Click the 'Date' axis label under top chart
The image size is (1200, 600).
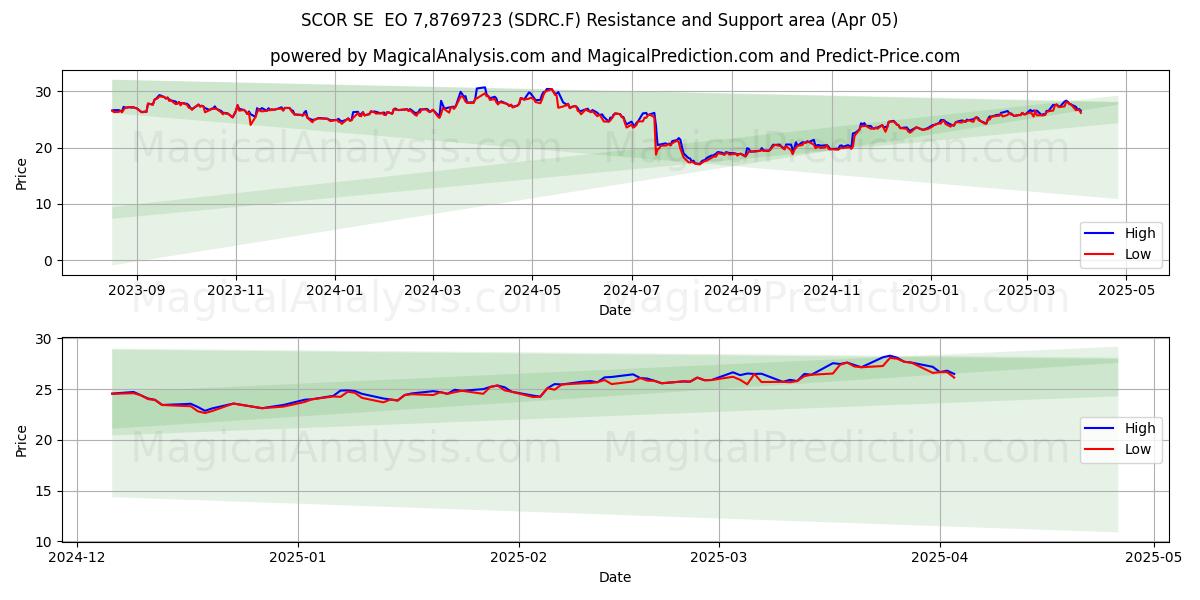tap(615, 310)
